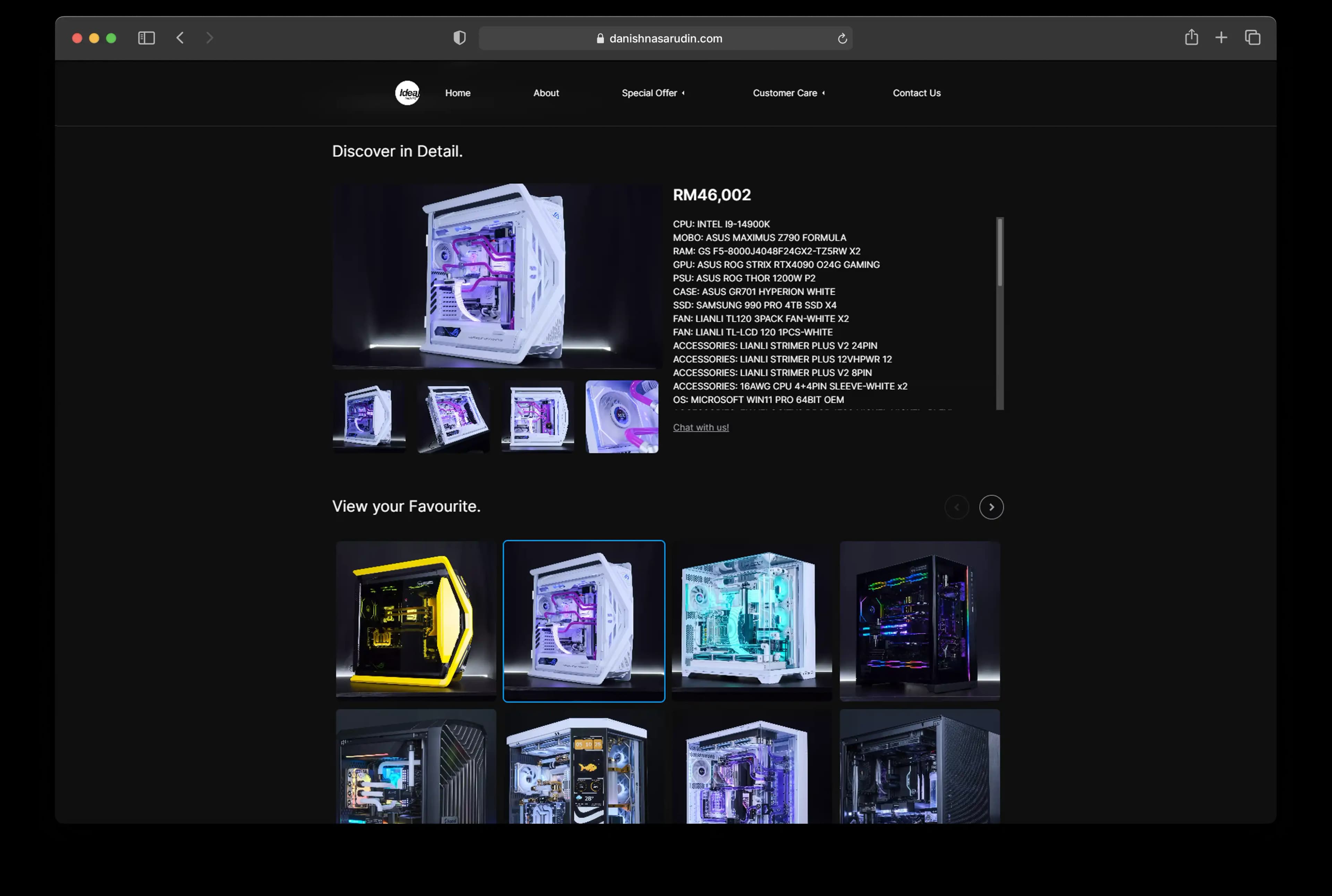Expand the Special Offer dropdown

652,93
